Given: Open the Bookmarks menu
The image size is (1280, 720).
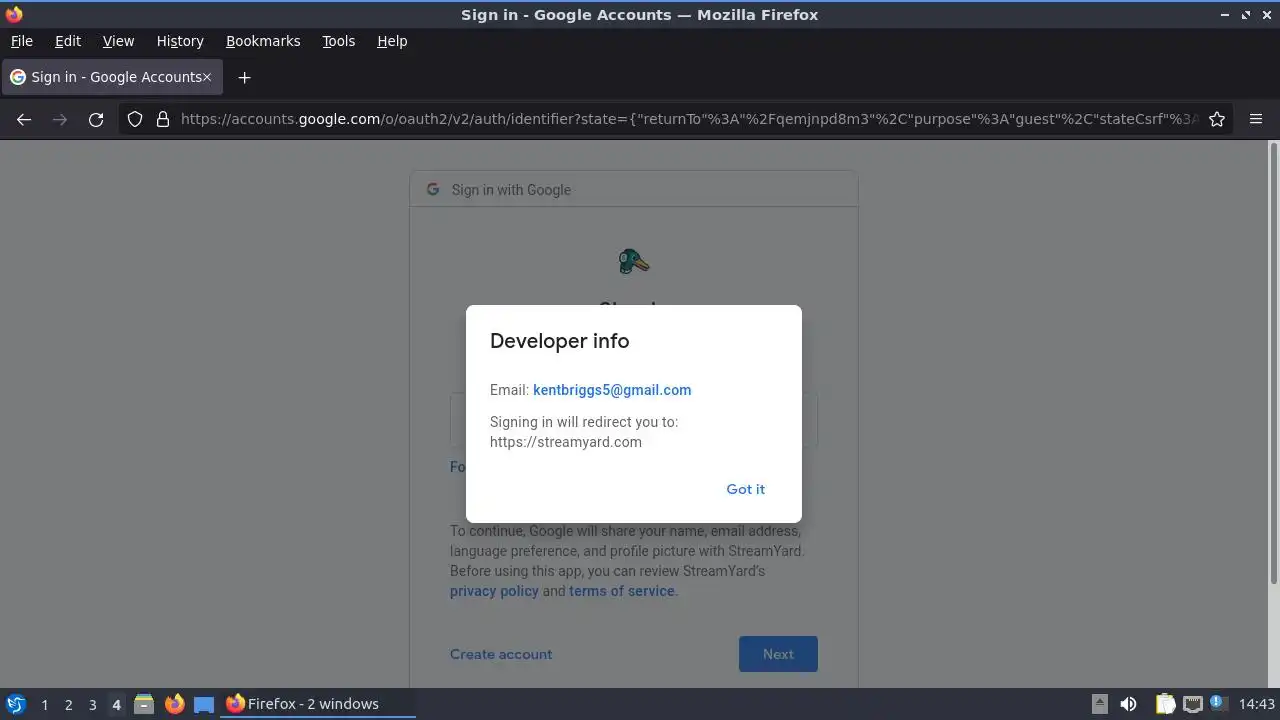Looking at the screenshot, I should pyautogui.click(x=263, y=41).
